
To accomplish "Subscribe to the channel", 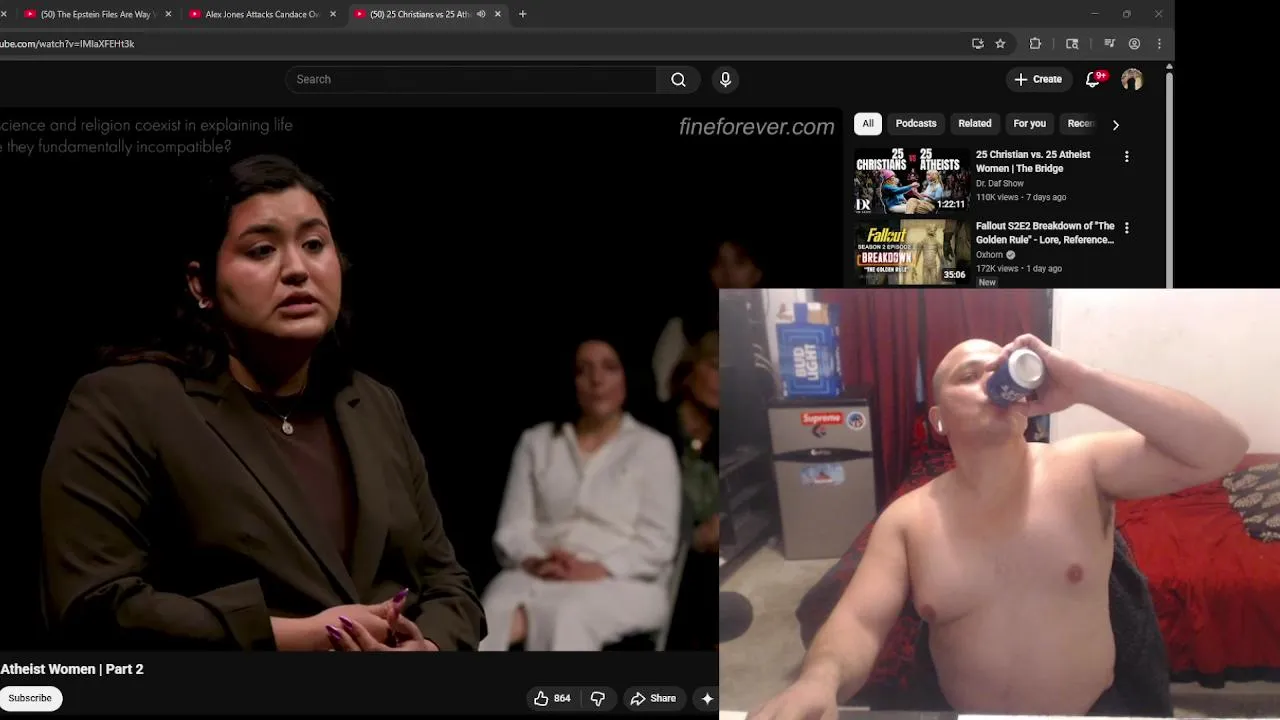I will pos(30,698).
